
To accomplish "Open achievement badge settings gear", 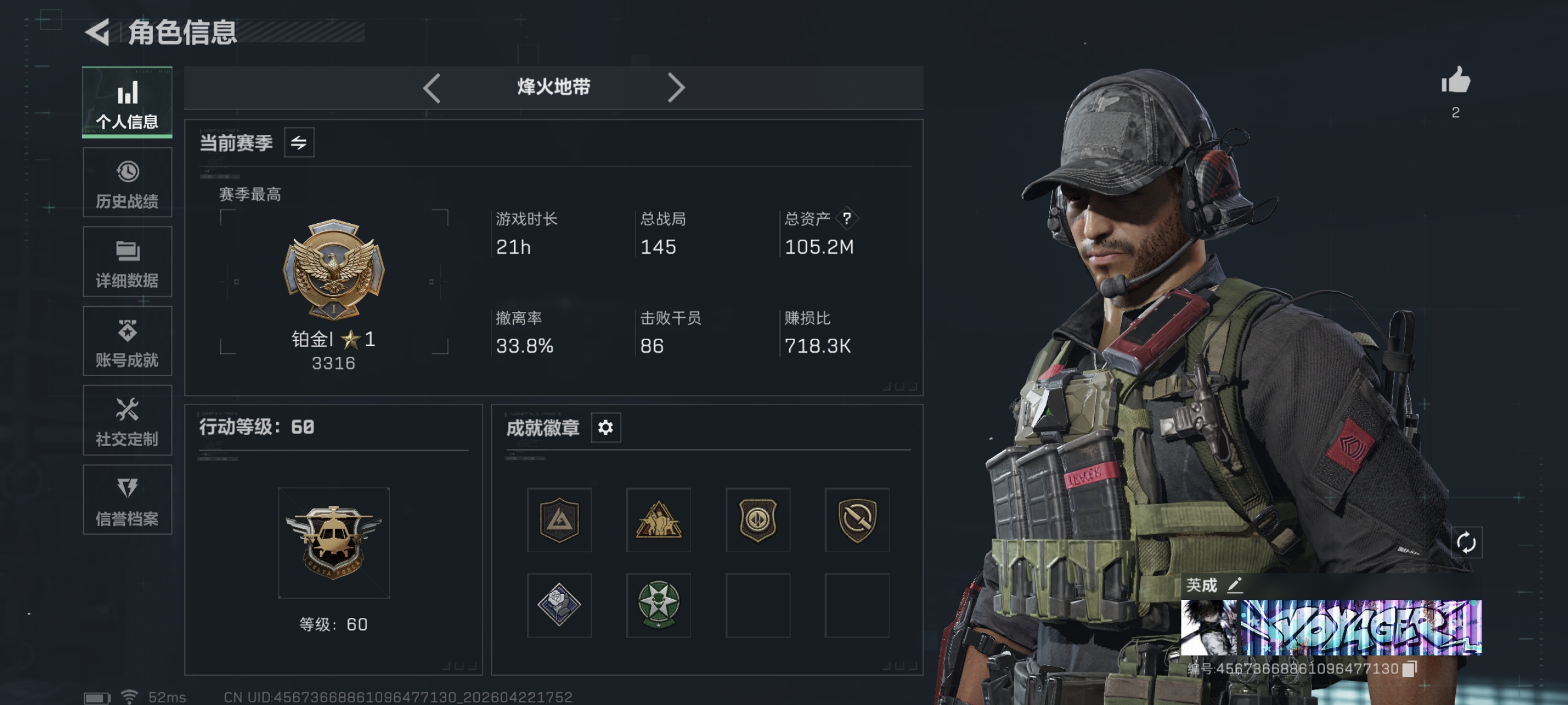I will [x=605, y=427].
